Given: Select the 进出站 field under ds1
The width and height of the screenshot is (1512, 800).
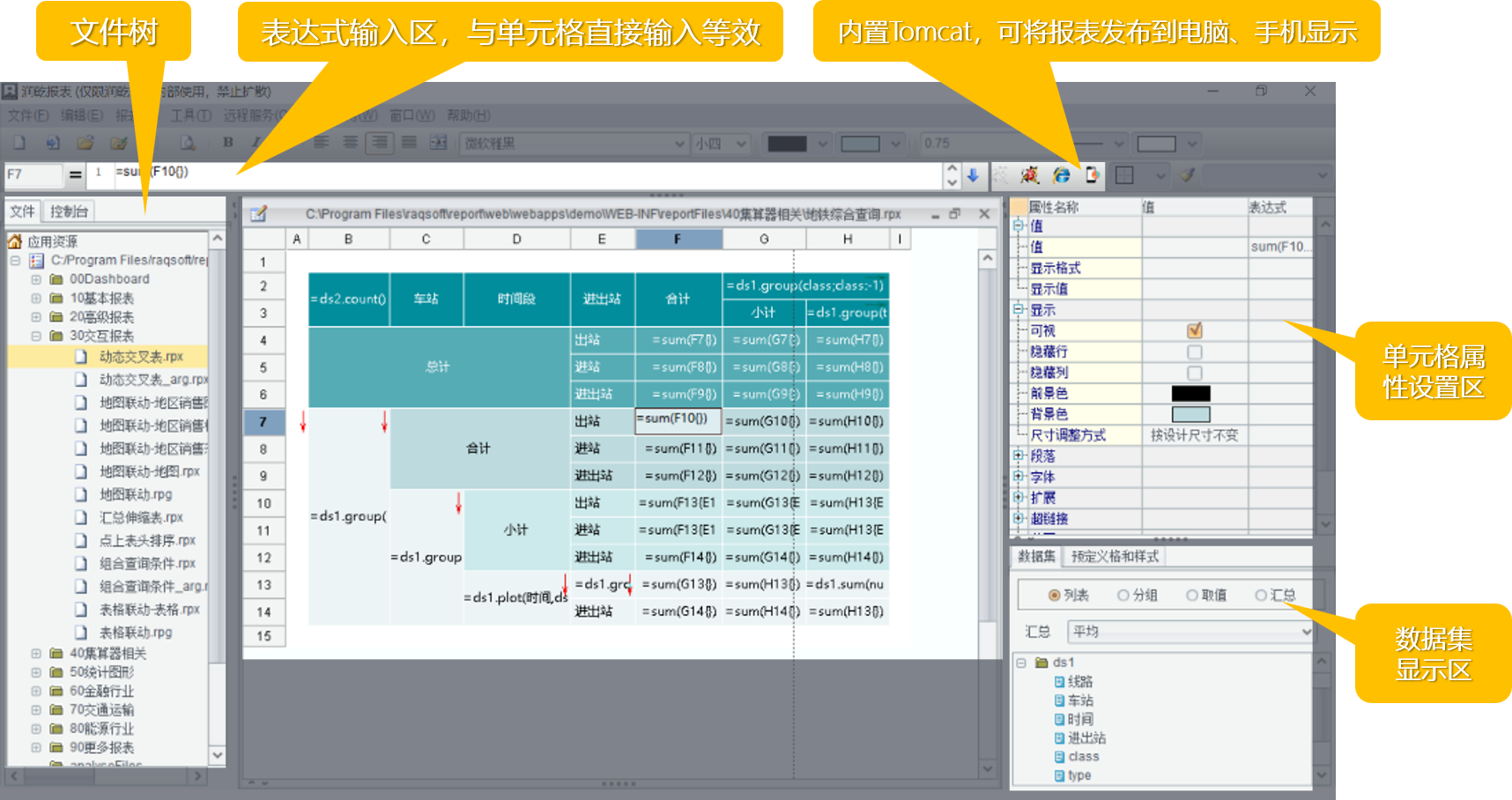Looking at the screenshot, I should (1086, 738).
